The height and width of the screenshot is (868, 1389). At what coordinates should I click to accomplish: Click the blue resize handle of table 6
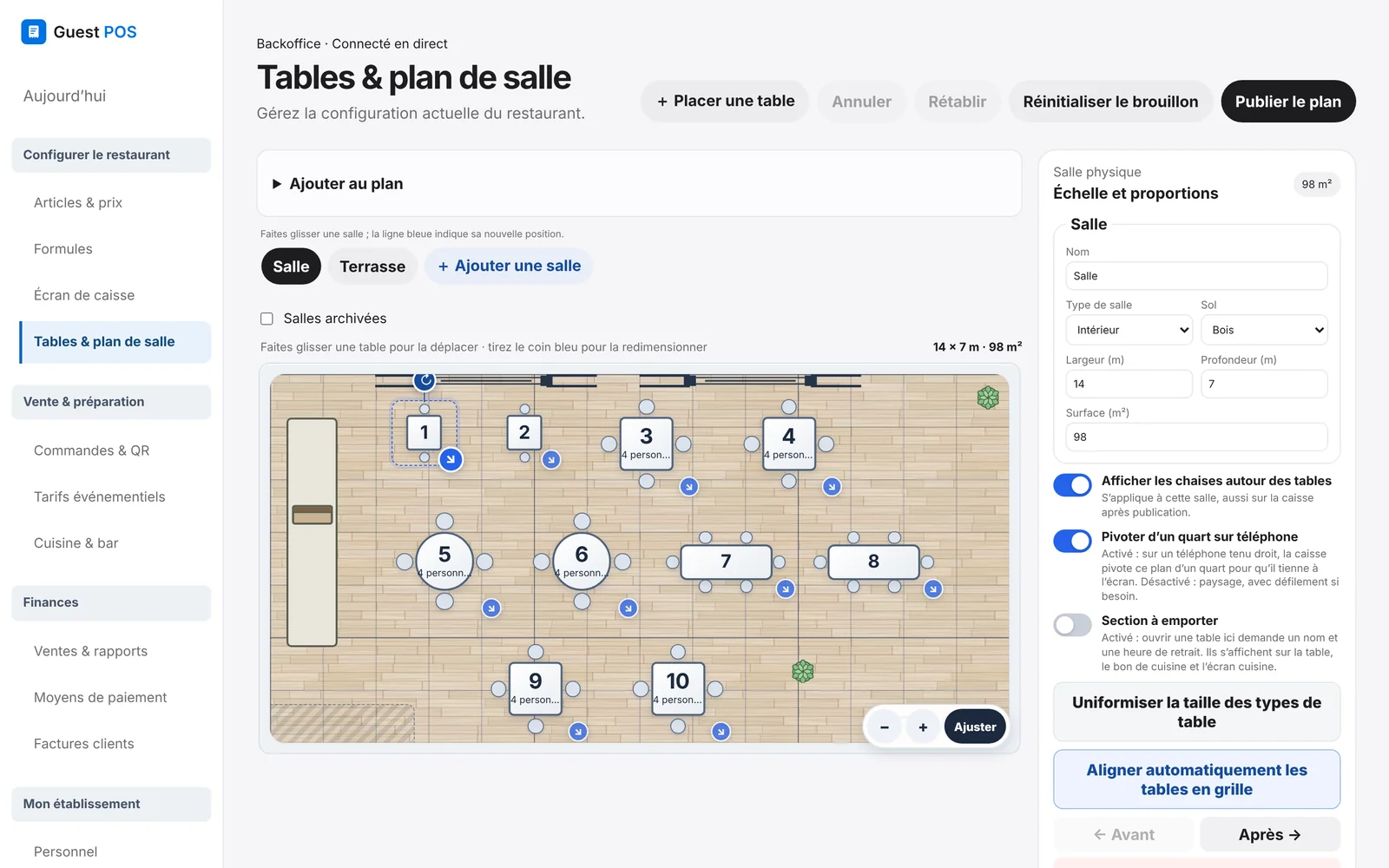(629, 608)
